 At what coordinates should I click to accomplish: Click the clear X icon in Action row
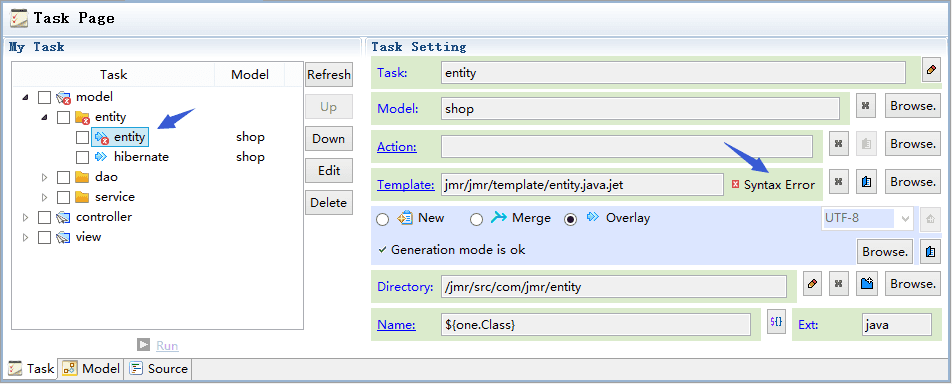[838, 144]
